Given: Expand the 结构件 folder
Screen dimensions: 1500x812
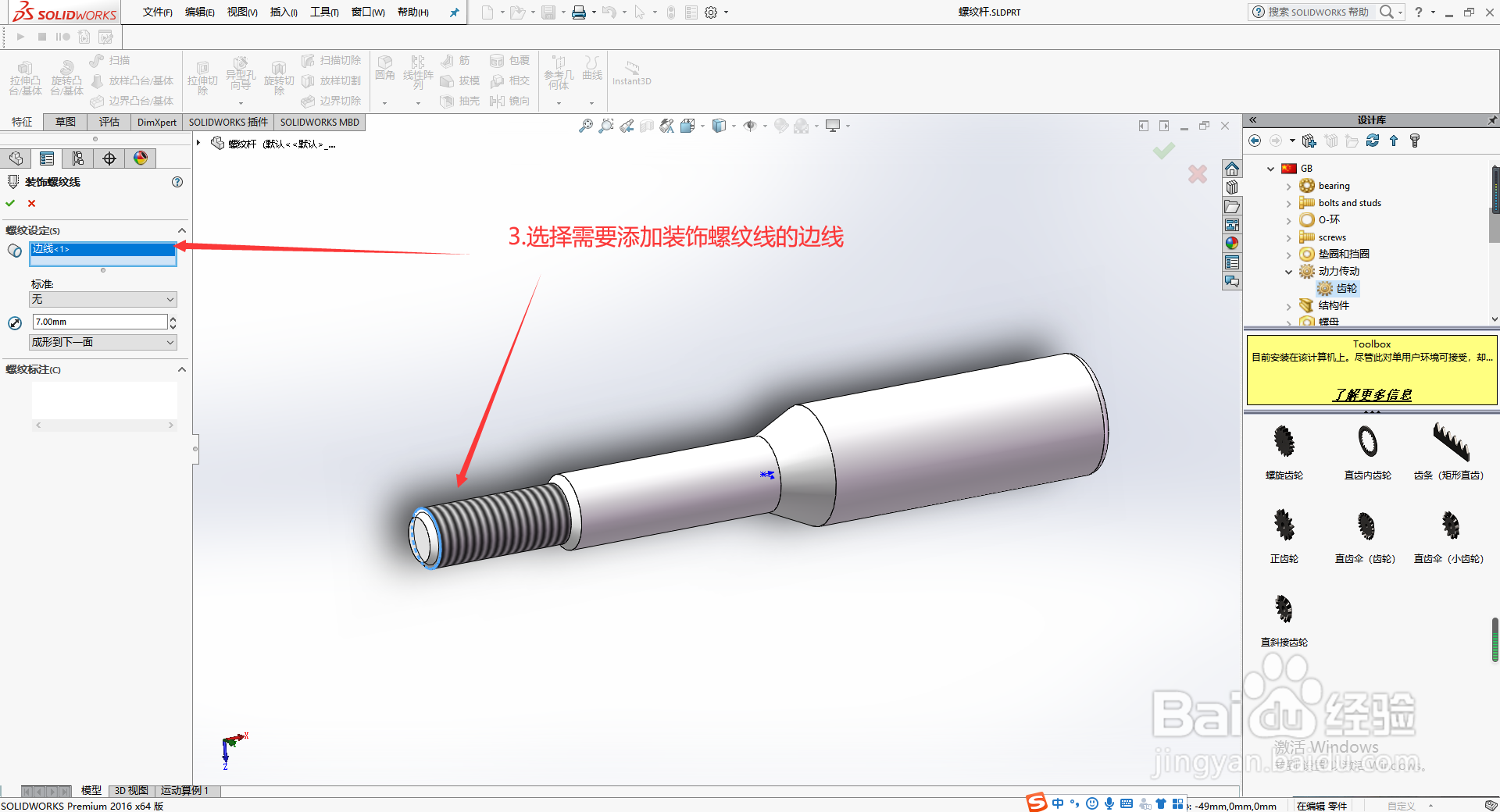Looking at the screenshot, I should [1289, 307].
